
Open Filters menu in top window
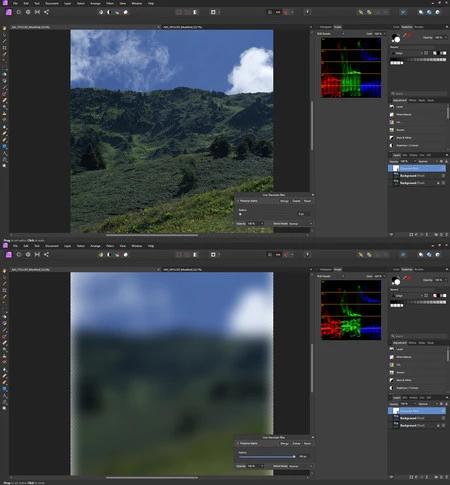(110, 3)
